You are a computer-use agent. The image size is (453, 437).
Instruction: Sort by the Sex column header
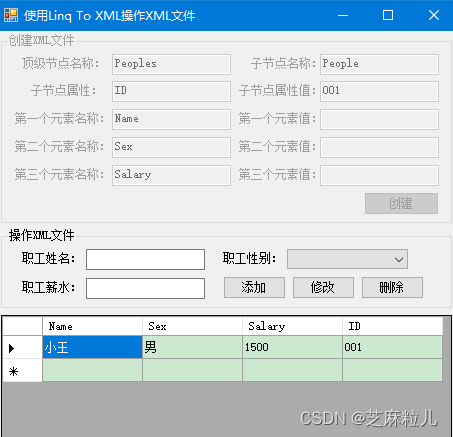(192, 326)
